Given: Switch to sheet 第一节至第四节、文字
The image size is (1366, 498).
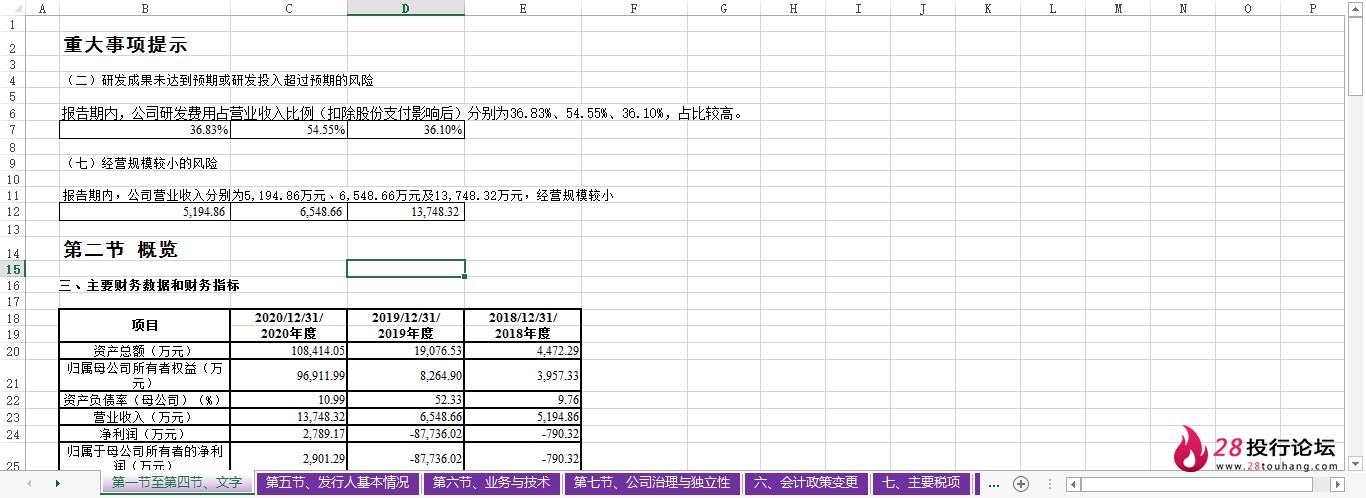Looking at the screenshot, I should tap(177, 483).
